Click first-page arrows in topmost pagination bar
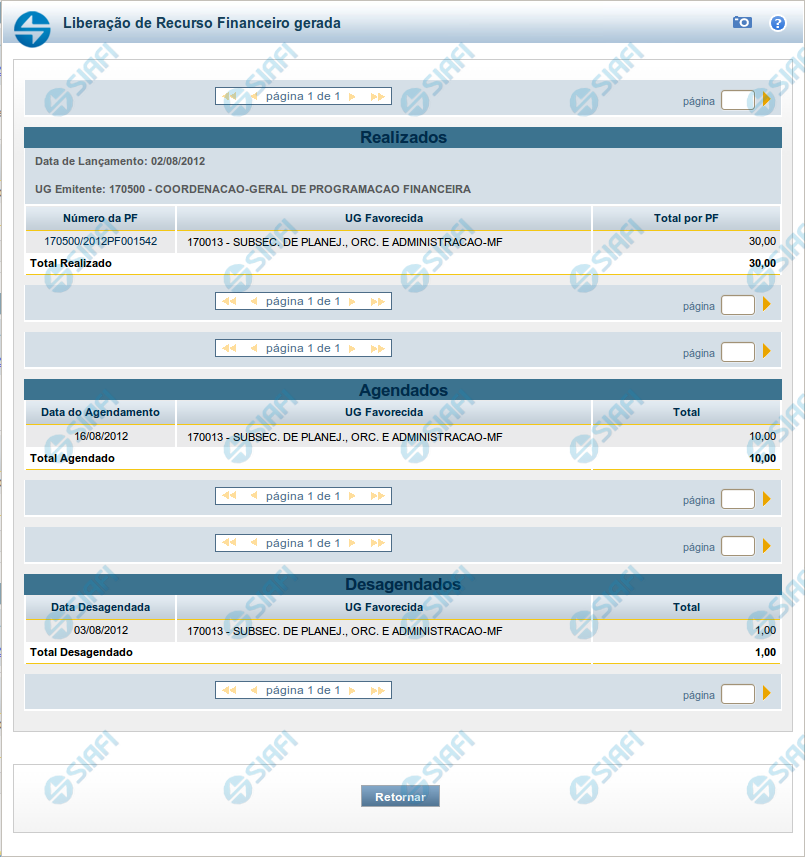Image resolution: width=805 pixels, height=857 pixels. tap(229, 97)
